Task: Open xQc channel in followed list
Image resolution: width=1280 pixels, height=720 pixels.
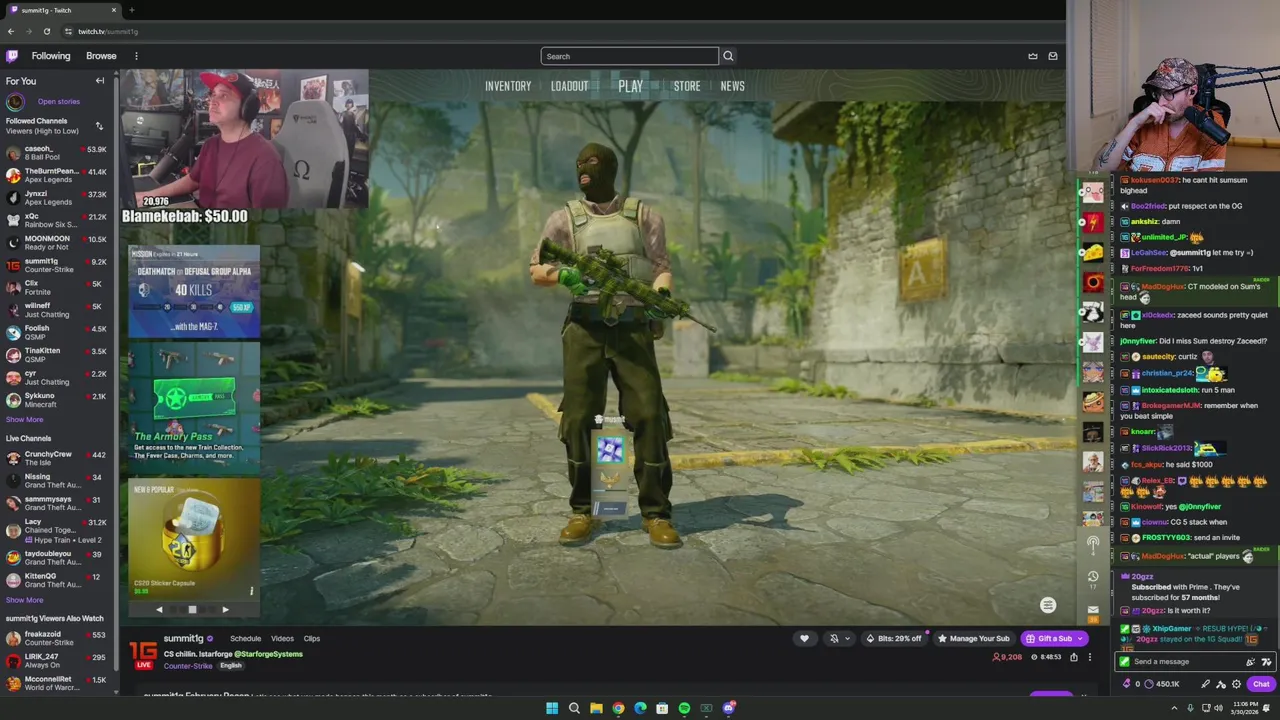Action: [x=55, y=220]
